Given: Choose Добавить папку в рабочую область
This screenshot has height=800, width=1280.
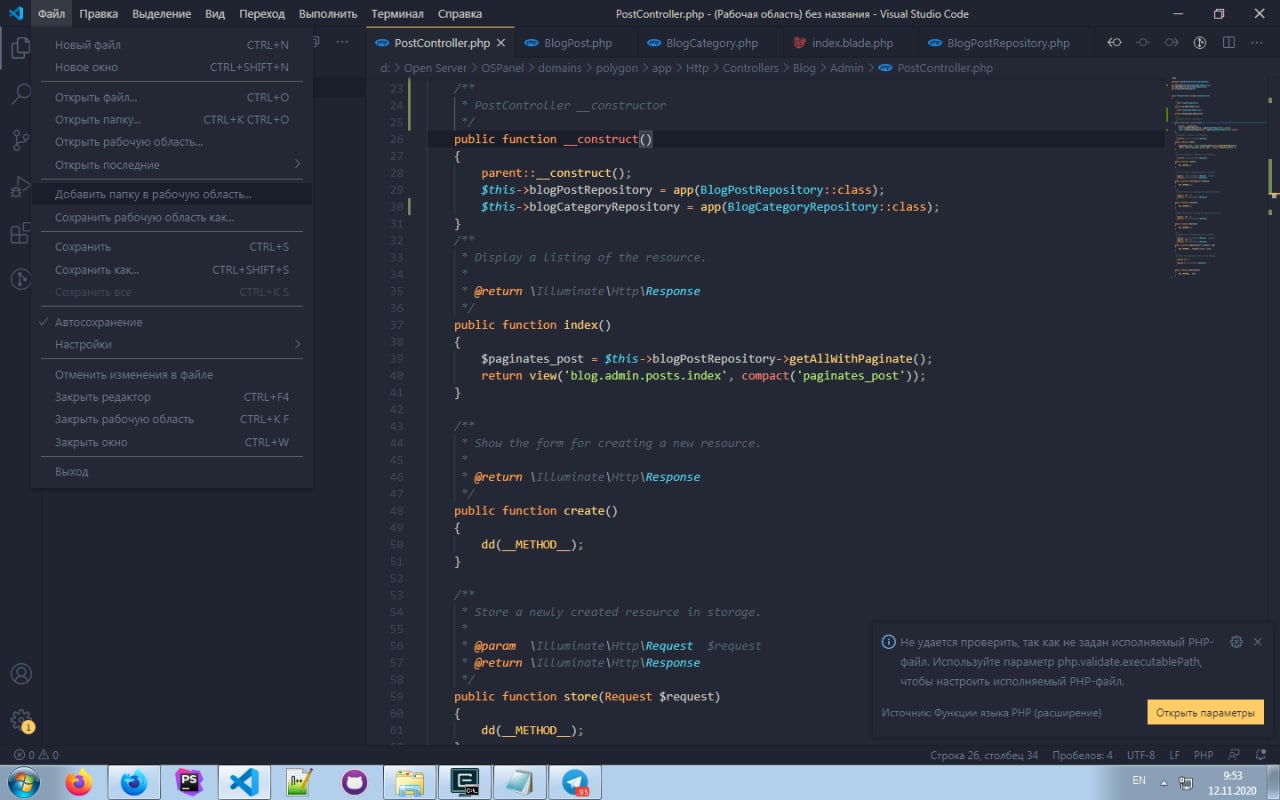Looking at the screenshot, I should pos(172,194).
